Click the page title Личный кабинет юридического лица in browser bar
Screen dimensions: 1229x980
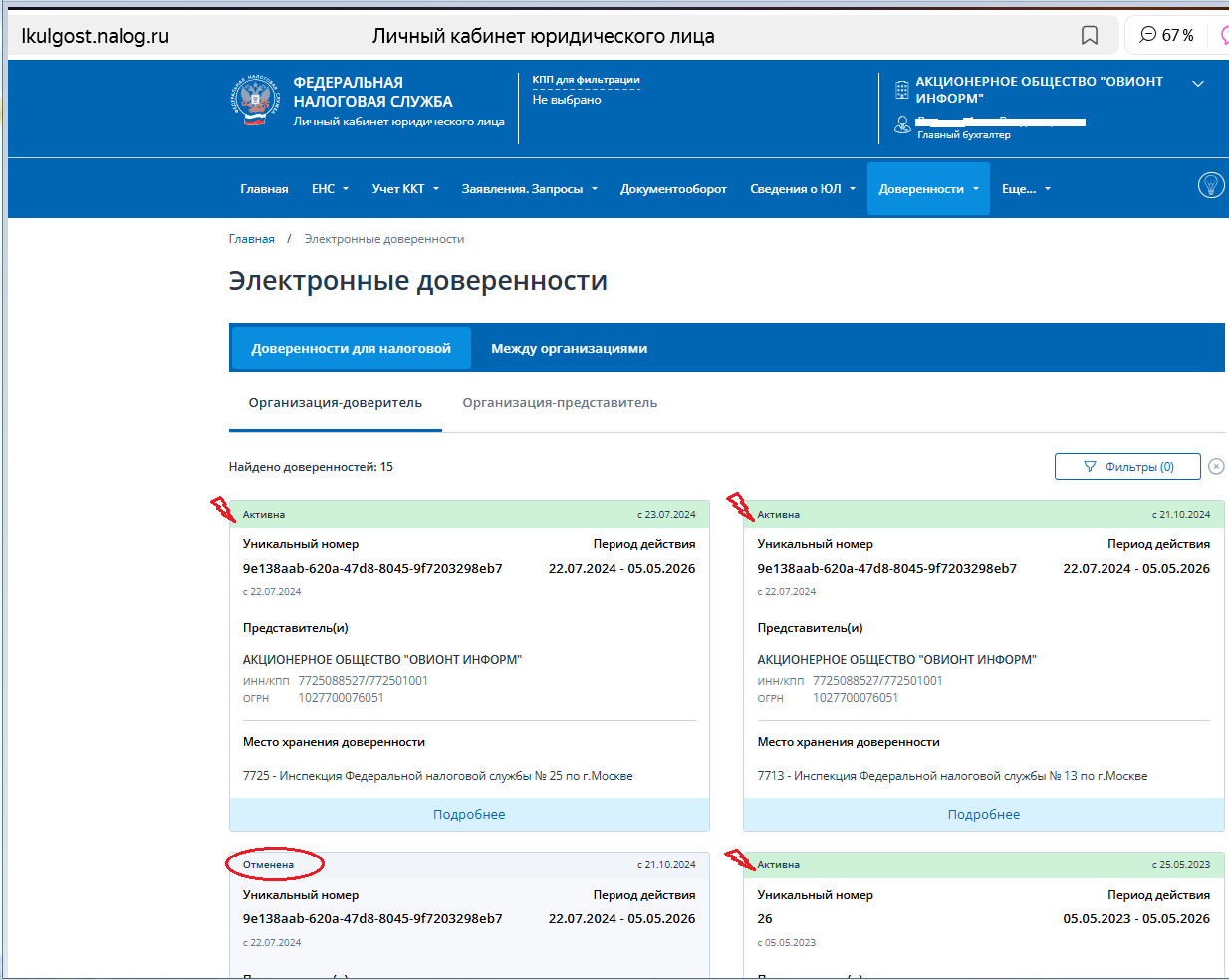(x=544, y=36)
